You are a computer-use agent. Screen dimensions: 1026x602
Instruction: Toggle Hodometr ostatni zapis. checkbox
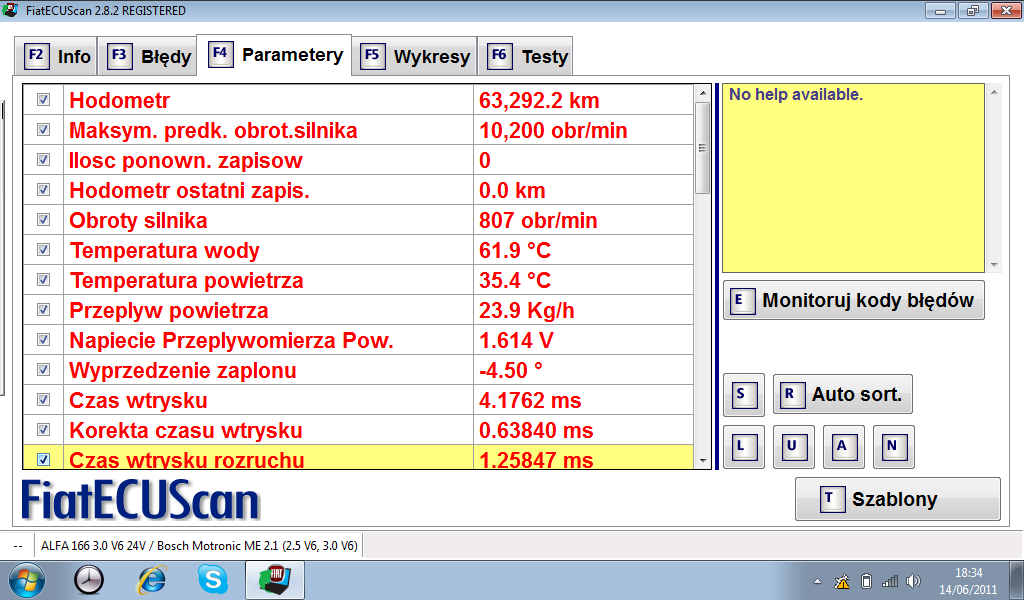[43, 190]
